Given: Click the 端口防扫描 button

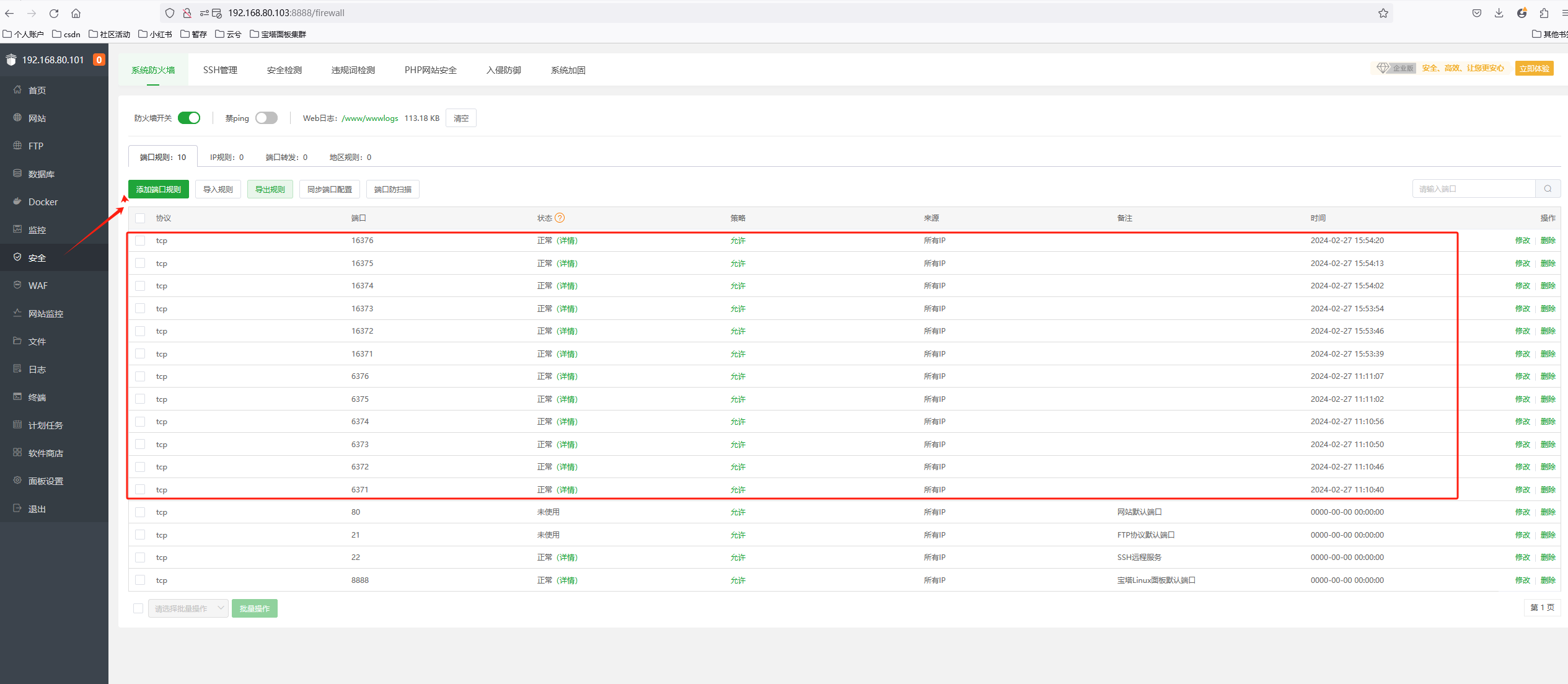Looking at the screenshot, I should (393, 189).
